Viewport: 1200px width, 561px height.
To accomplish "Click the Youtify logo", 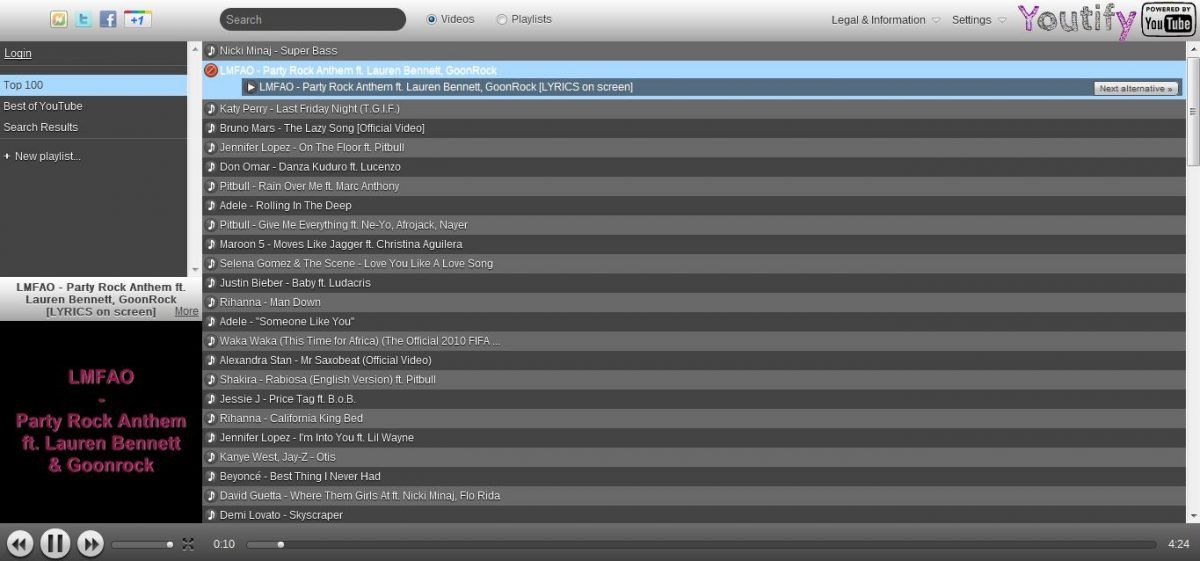I will tap(1077, 20).
